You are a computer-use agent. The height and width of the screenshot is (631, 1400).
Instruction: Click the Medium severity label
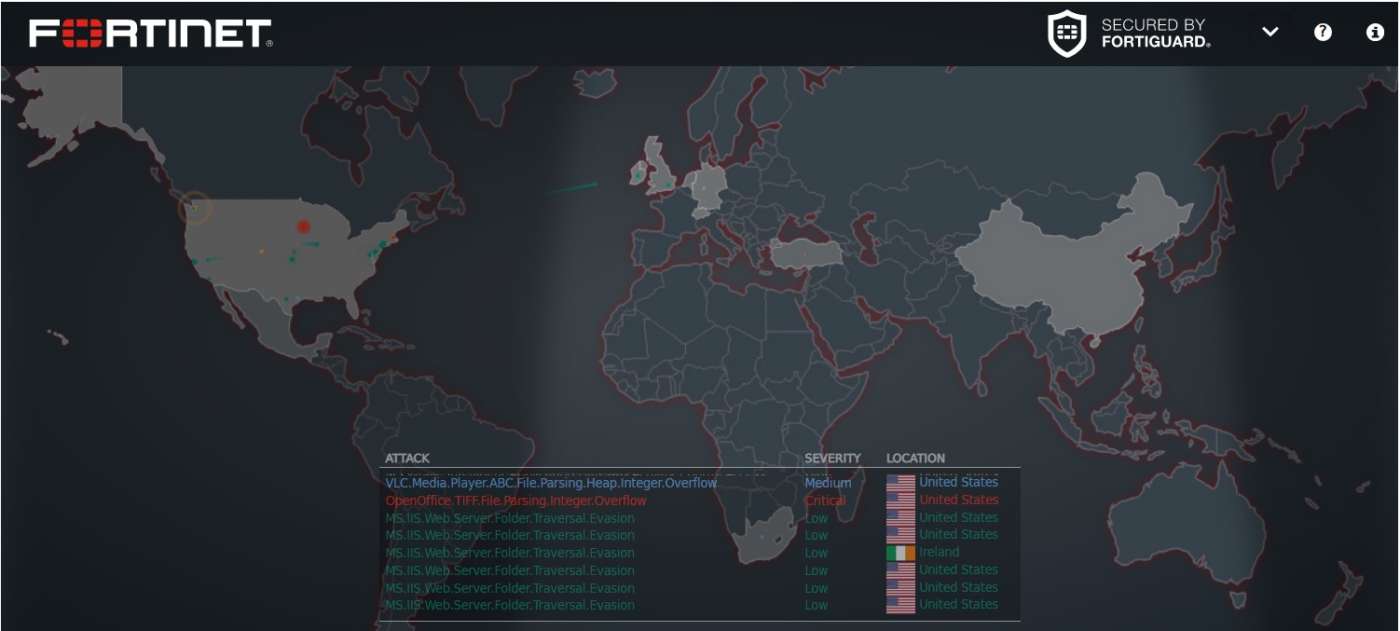pos(828,483)
